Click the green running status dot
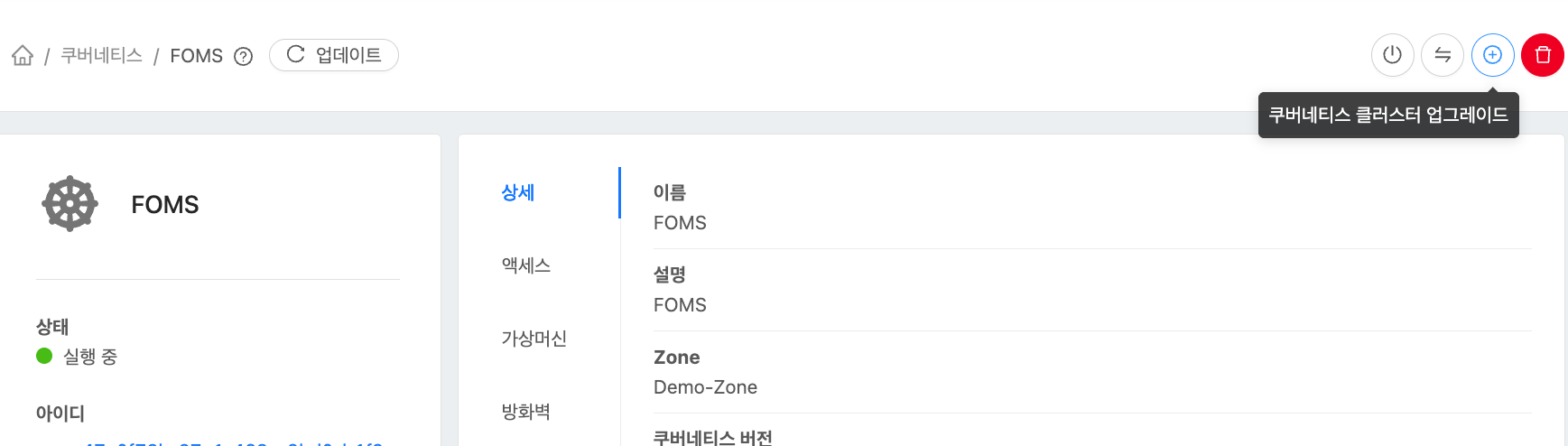Viewport: 1568px width, 446px height. 44,356
